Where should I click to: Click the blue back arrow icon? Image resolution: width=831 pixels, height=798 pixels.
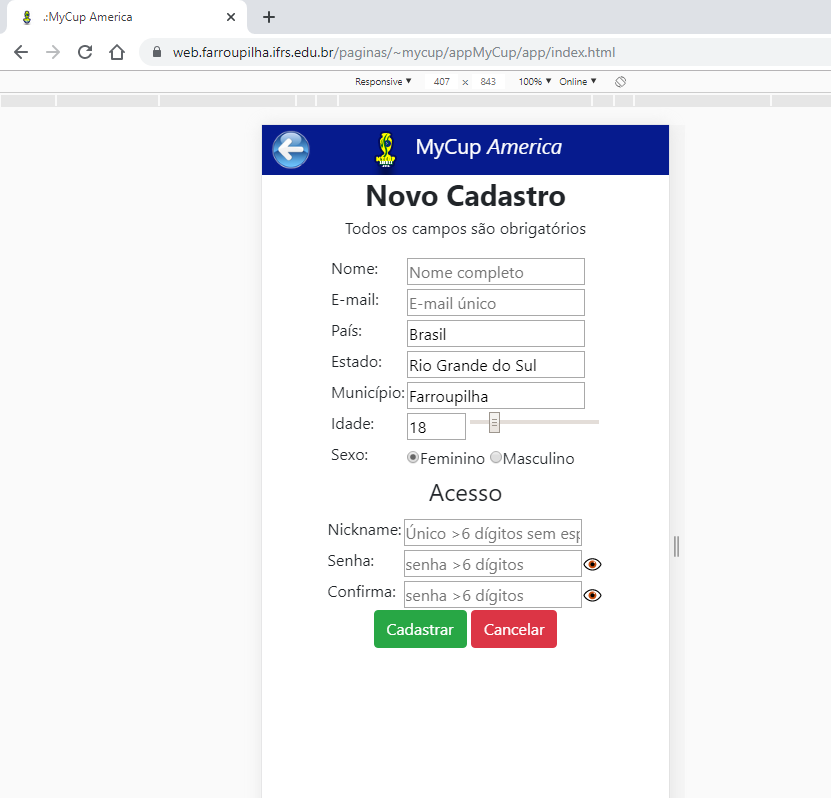click(x=291, y=150)
